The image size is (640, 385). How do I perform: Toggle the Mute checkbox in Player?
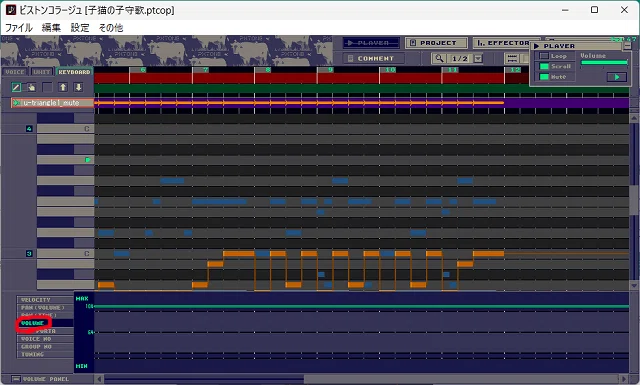[544, 77]
